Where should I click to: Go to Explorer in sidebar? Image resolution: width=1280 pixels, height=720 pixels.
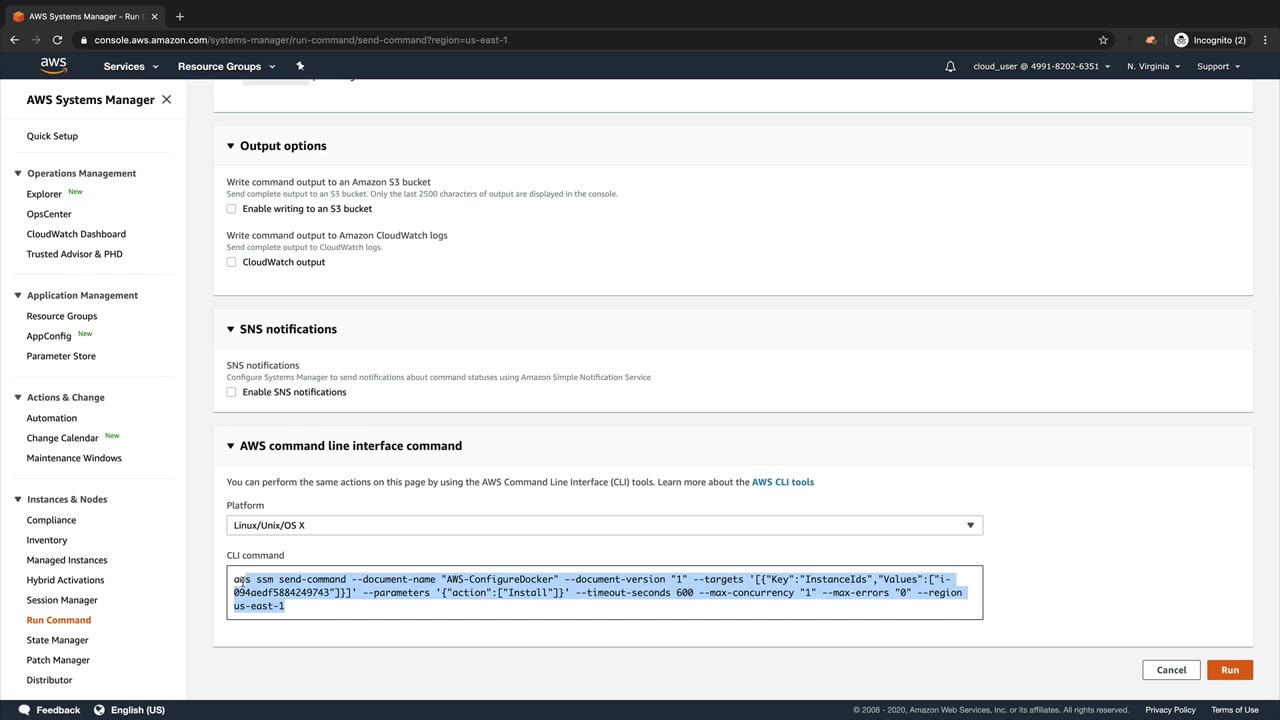click(44, 194)
